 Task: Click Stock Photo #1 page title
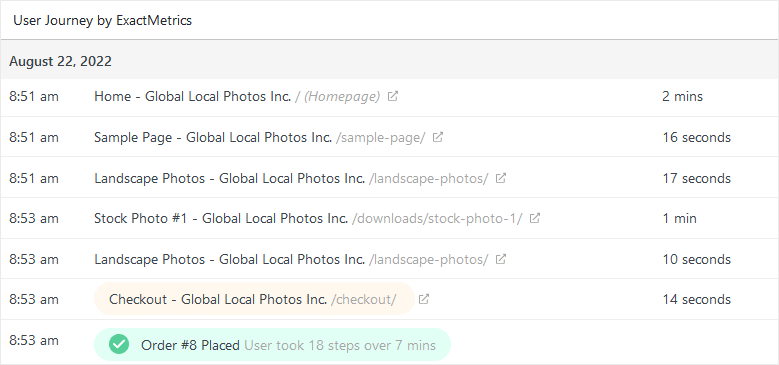click(221, 219)
